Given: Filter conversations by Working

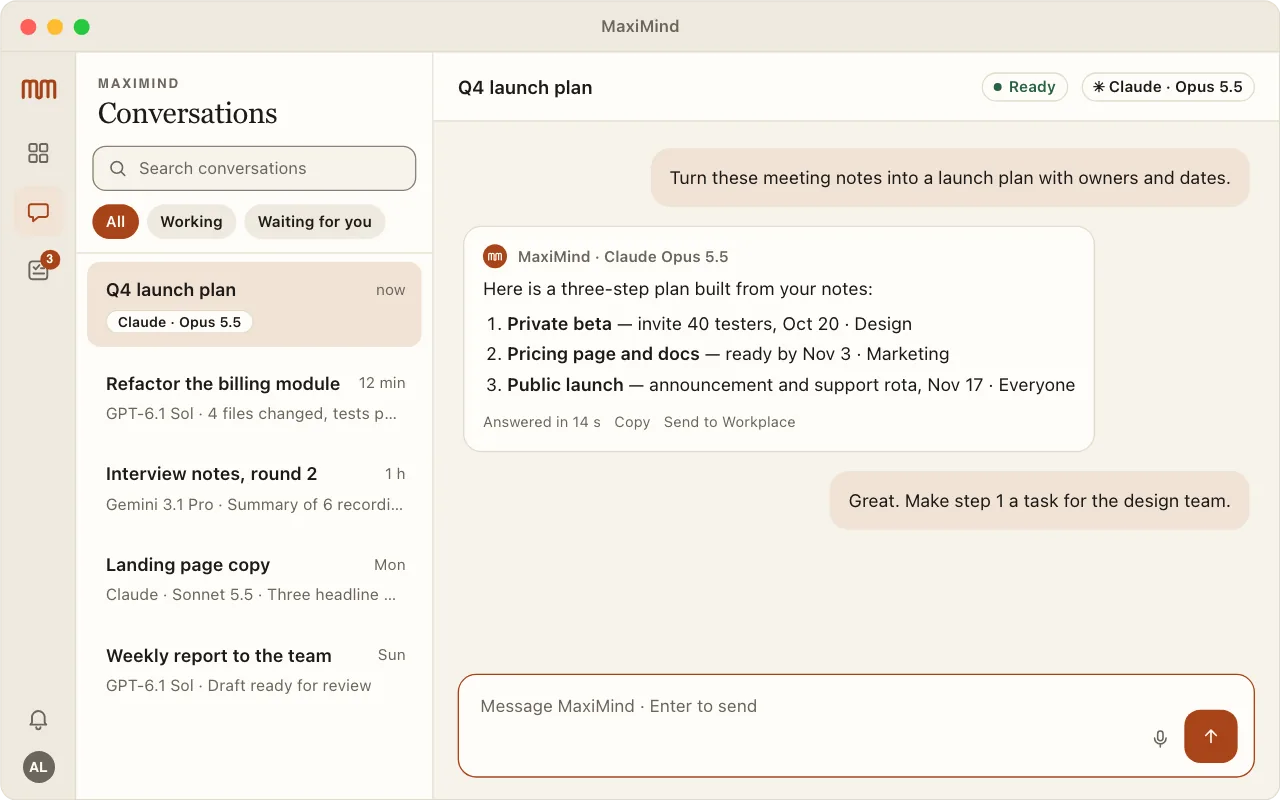Looking at the screenshot, I should (191, 222).
